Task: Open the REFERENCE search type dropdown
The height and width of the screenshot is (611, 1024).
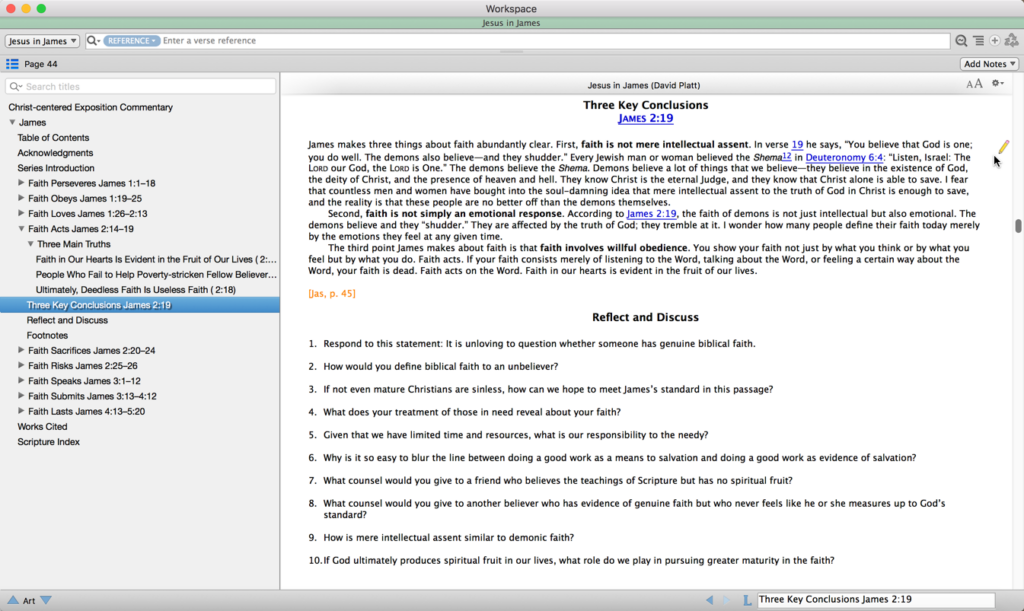Action: click(x=131, y=40)
